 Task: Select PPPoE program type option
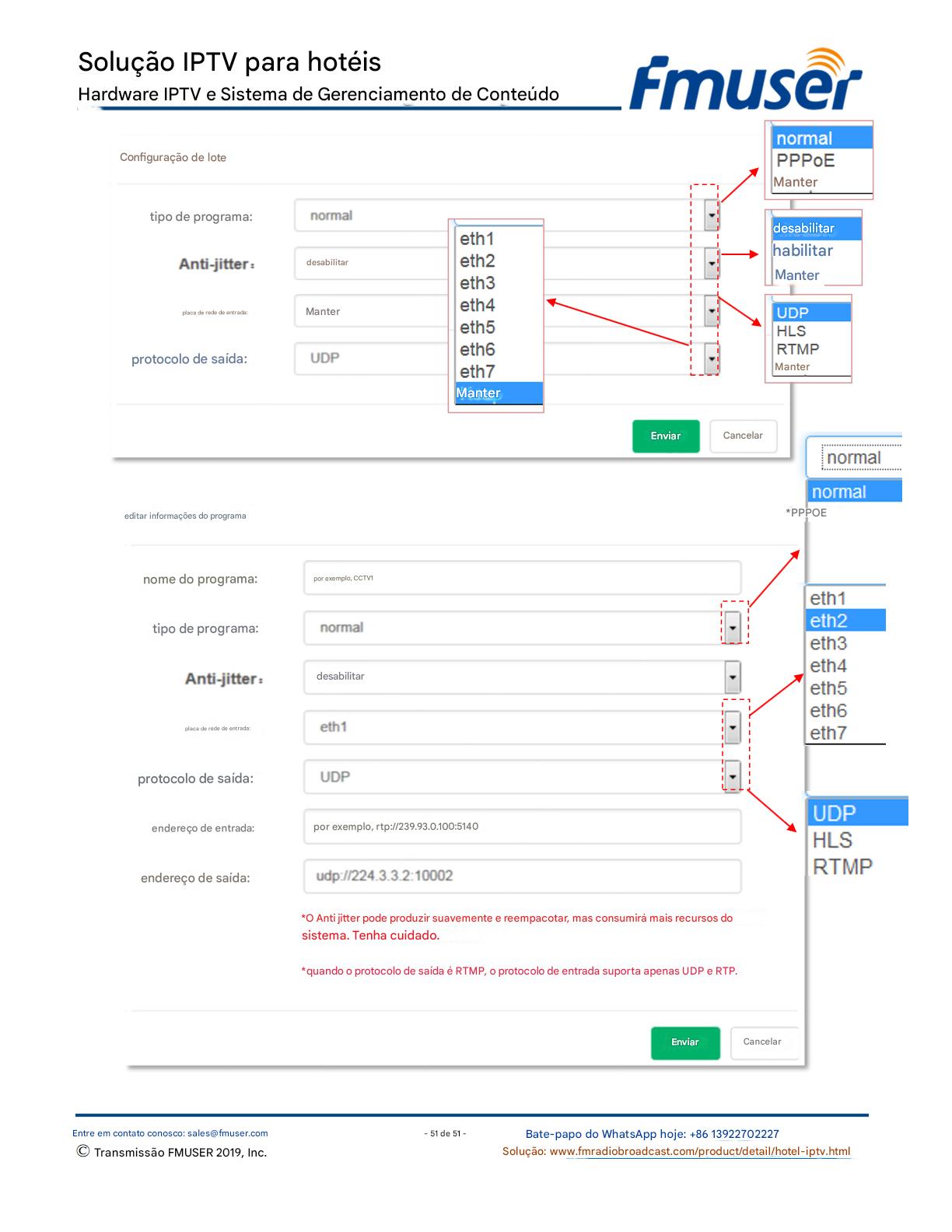806,160
